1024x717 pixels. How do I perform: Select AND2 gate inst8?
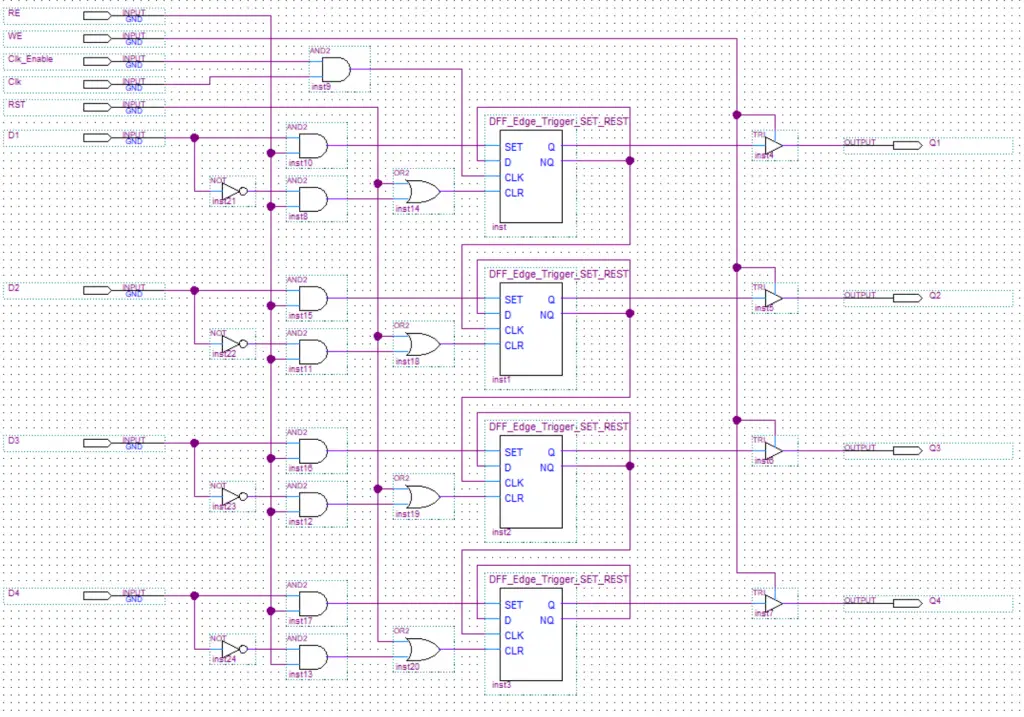click(x=313, y=199)
